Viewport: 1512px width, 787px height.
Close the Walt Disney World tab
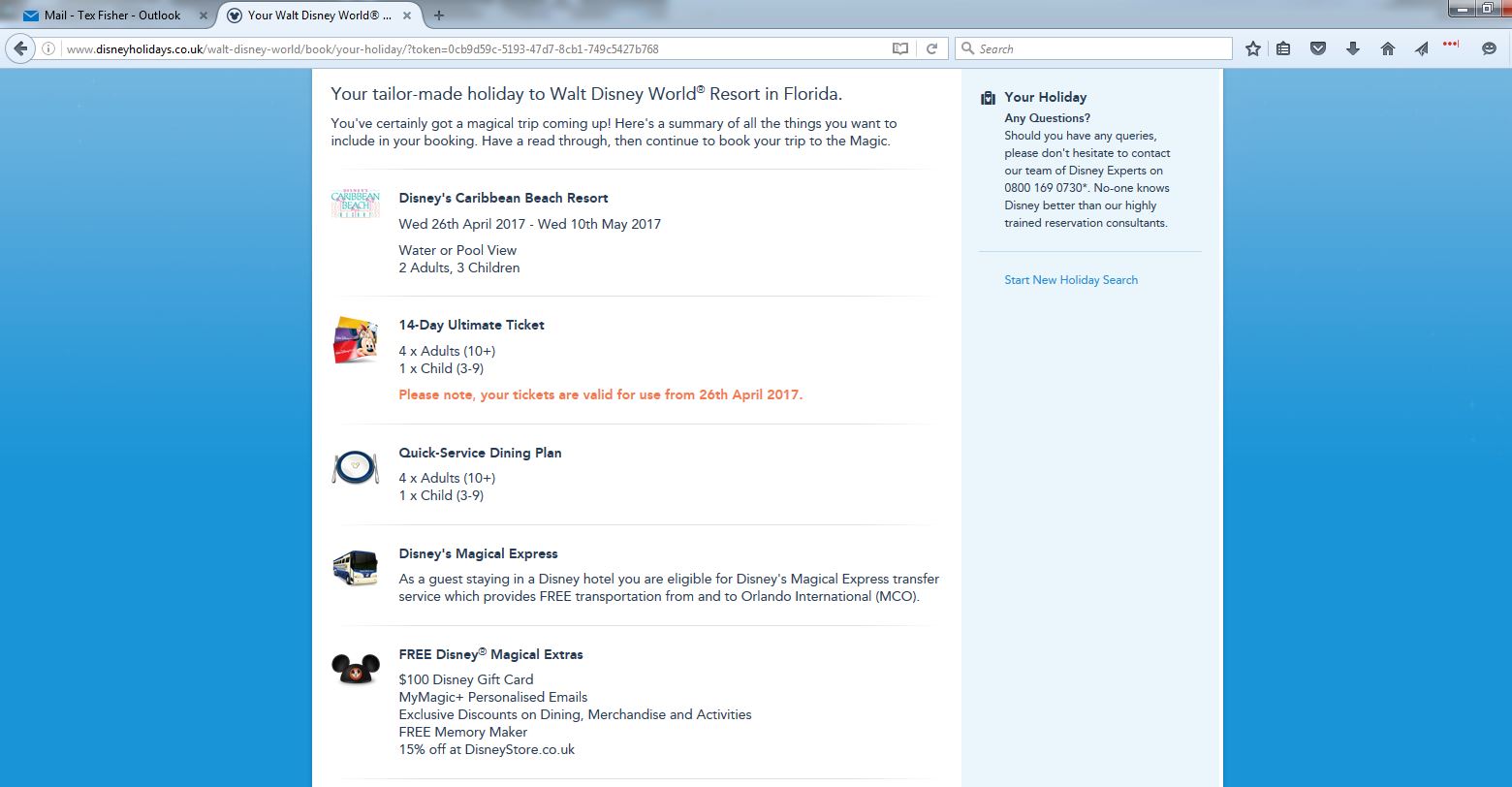[x=406, y=16]
